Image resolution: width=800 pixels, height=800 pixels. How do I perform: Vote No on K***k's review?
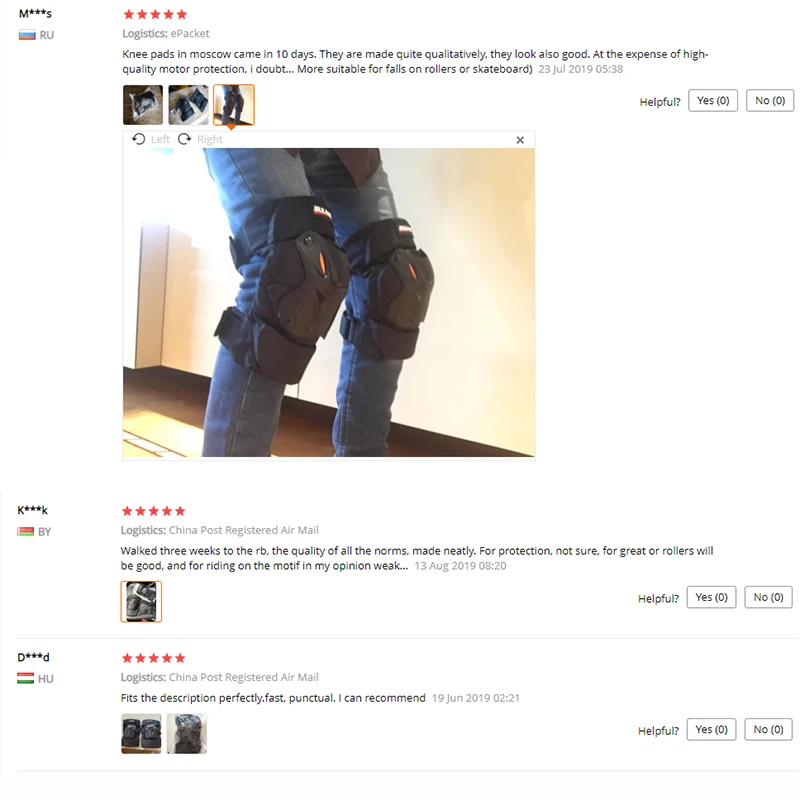[768, 597]
